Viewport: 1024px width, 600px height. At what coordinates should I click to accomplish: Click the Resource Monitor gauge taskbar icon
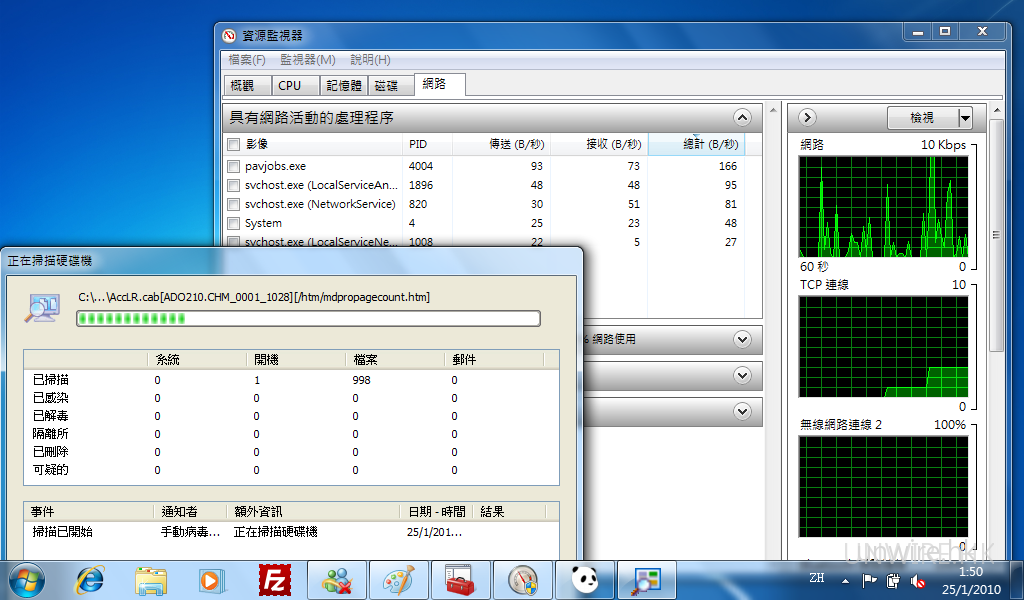pos(522,580)
